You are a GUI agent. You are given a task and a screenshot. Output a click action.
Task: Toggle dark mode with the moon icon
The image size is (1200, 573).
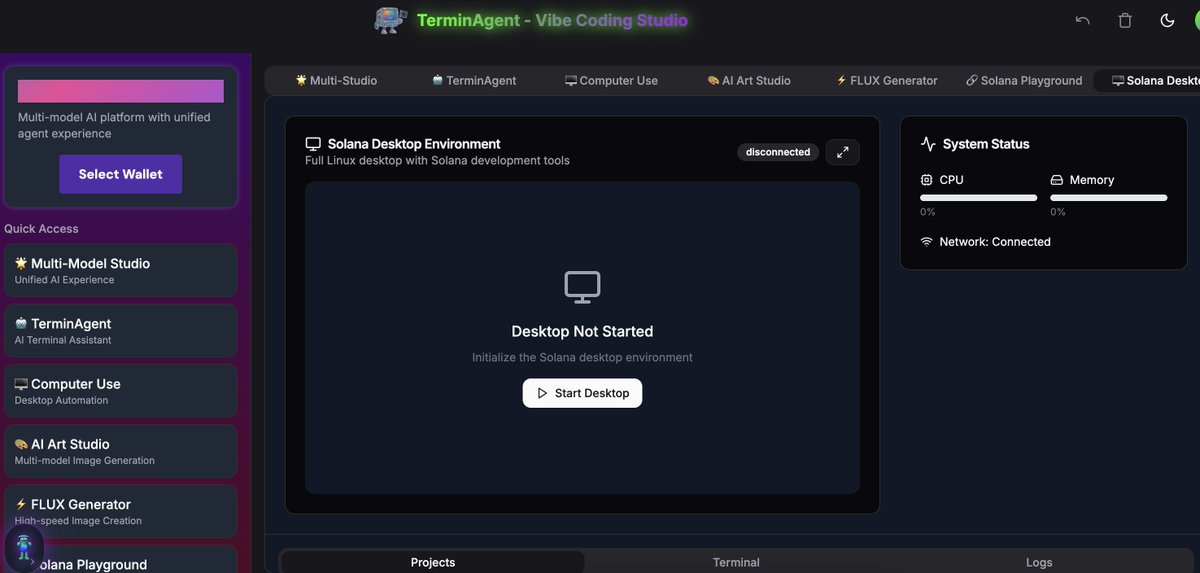1167,20
